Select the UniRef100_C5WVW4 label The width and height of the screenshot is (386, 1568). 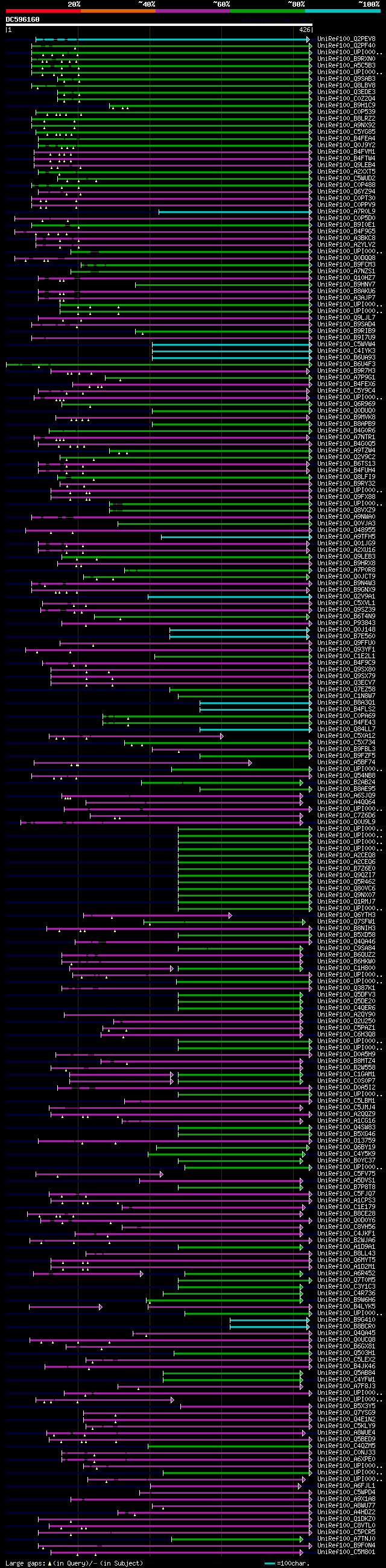tap(346, 344)
